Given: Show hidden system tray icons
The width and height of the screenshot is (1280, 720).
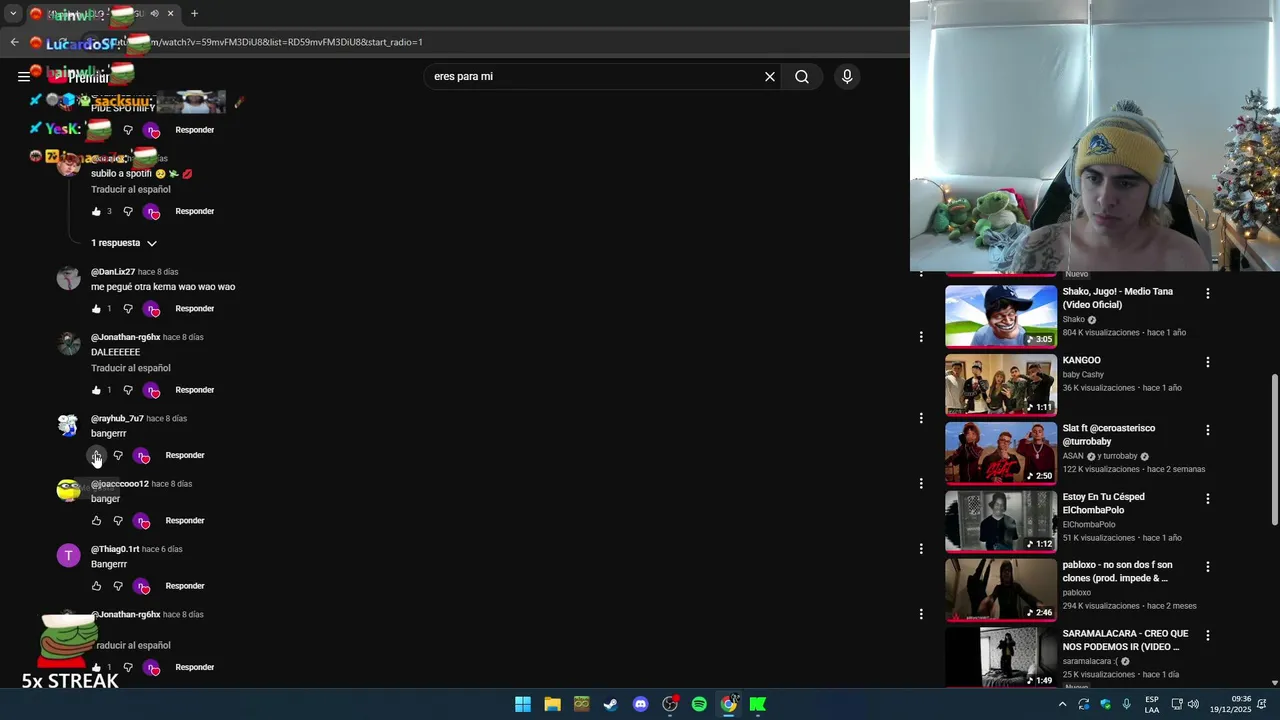Looking at the screenshot, I should (1062, 704).
